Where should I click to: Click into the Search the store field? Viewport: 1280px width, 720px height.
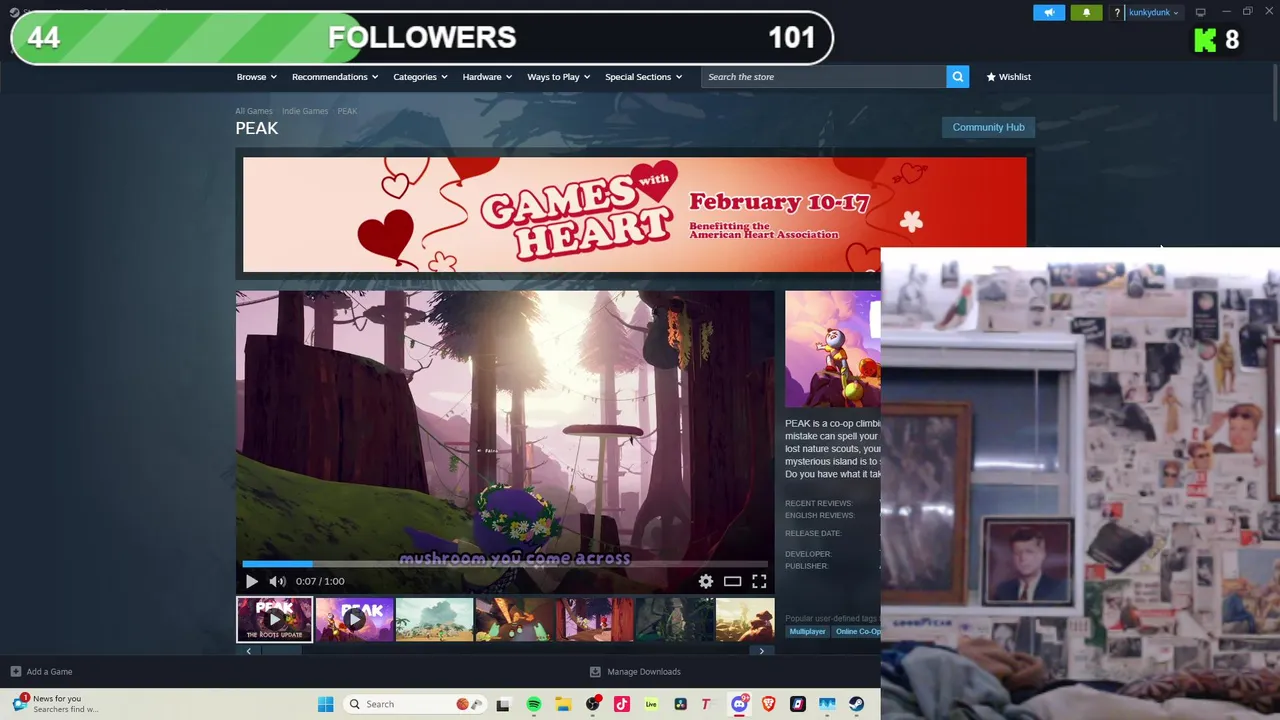[823, 77]
